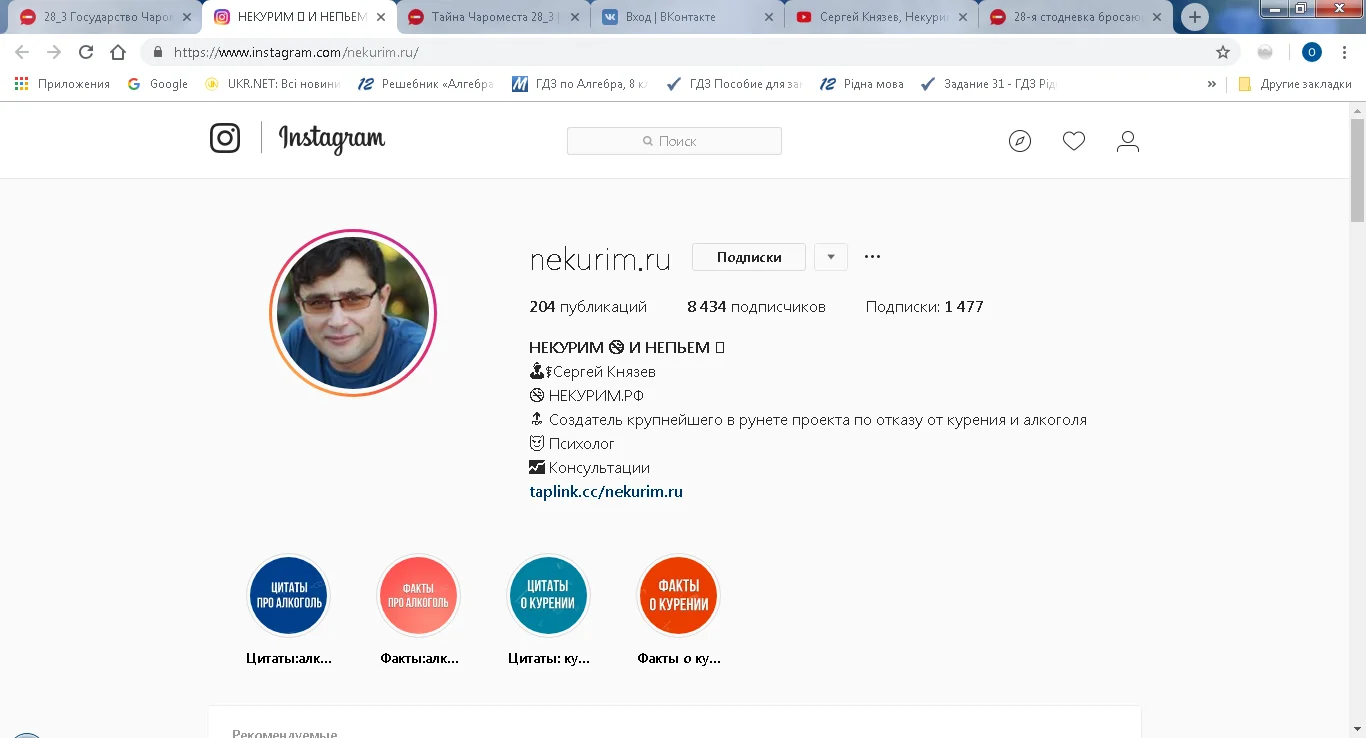The image size is (1366, 738).
Task: Click the Сергей Князев name line
Action: [592, 372]
